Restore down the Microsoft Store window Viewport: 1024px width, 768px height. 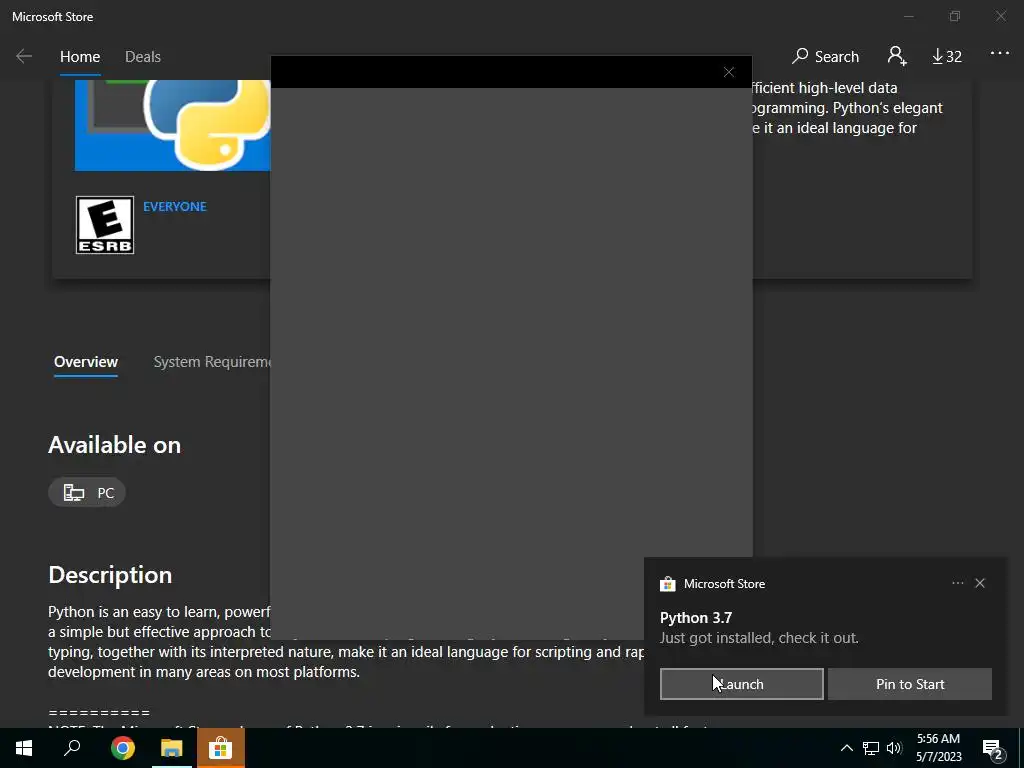(955, 16)
